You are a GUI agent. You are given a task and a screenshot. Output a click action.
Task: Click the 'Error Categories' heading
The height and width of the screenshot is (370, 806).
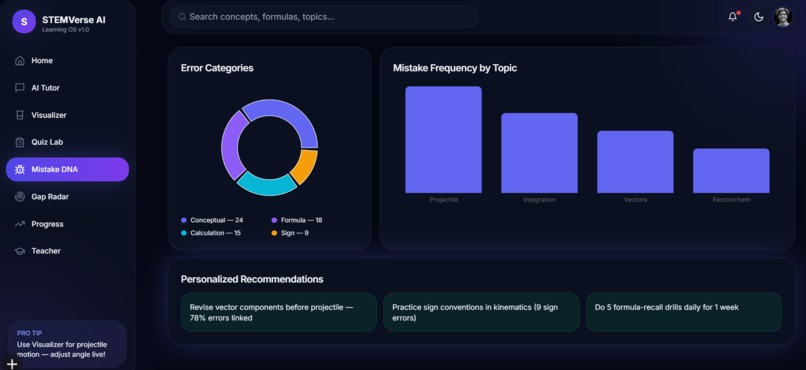click(217, 68)
